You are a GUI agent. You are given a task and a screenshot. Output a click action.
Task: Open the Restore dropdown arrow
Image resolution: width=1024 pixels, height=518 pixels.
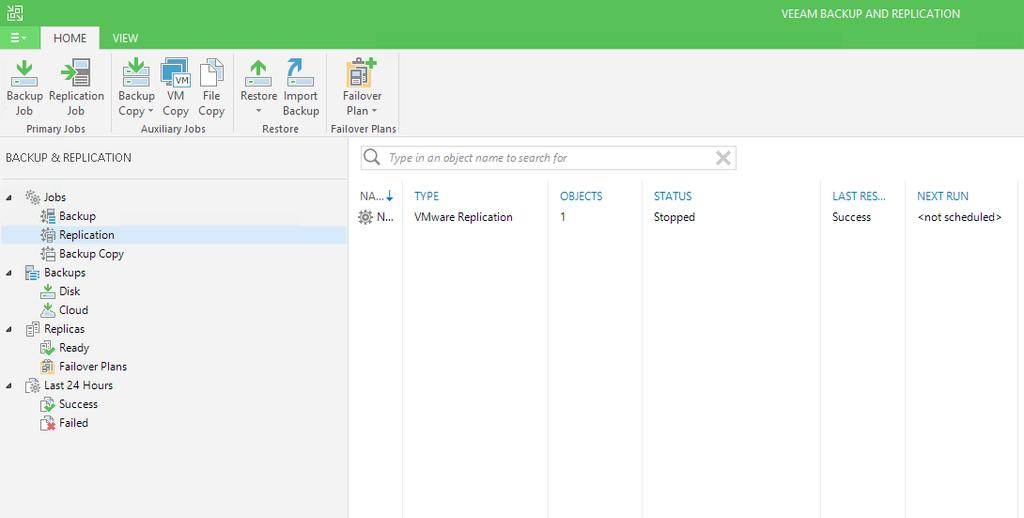[x=259, y=111]
